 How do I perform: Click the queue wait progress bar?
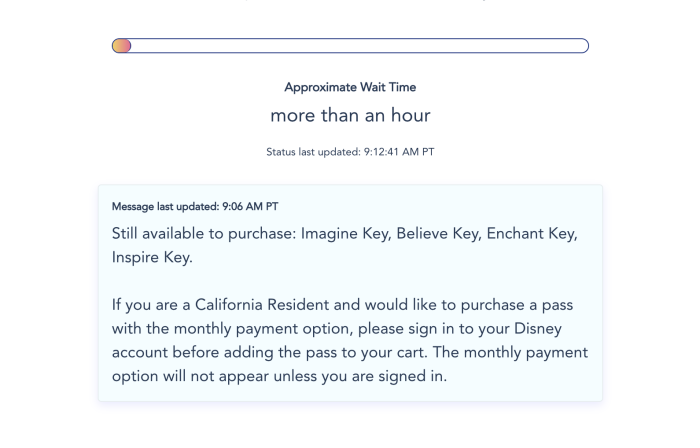click(x=350, y=46)
